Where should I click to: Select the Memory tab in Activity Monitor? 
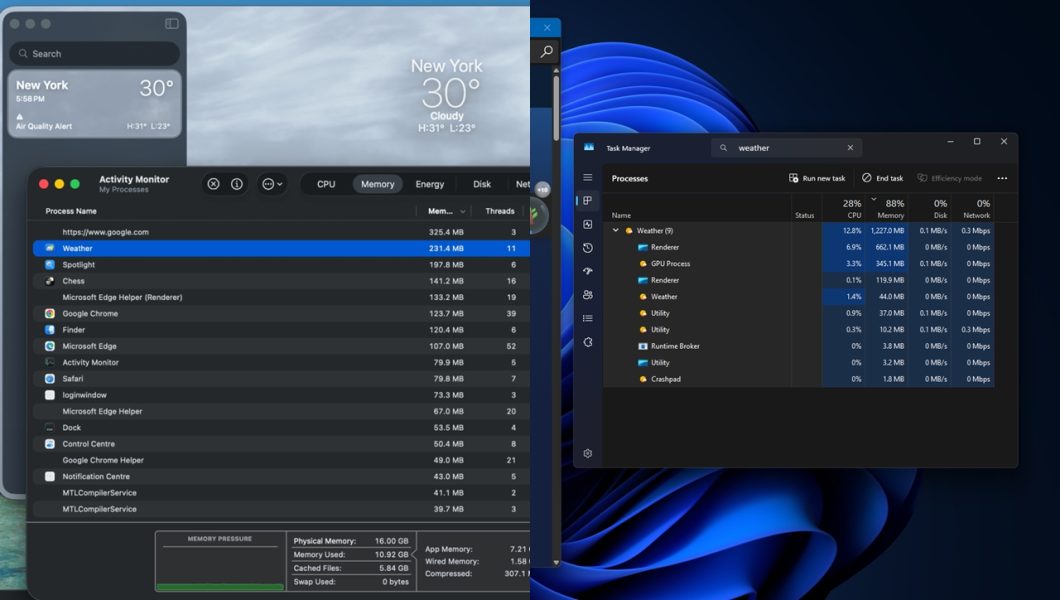click(x=377, y=184)
